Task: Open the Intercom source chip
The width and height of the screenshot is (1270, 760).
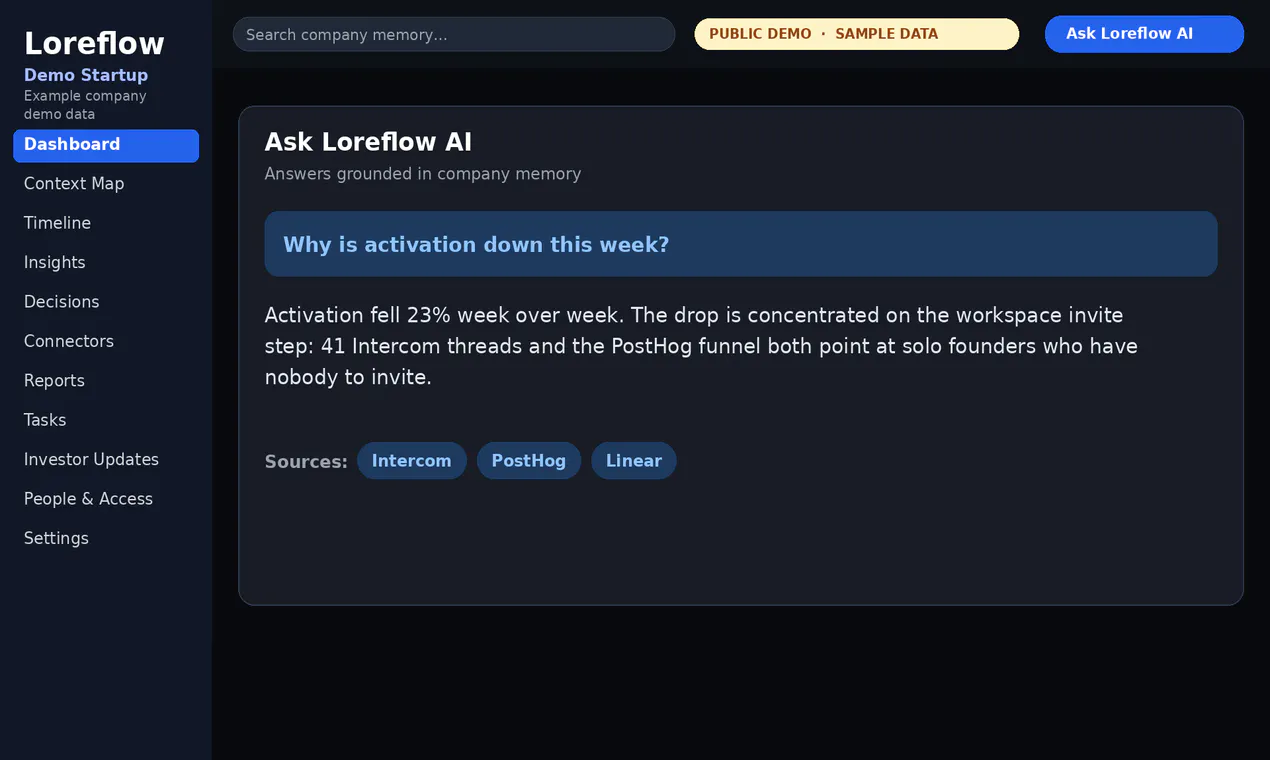Action: (x=412, y=461)
